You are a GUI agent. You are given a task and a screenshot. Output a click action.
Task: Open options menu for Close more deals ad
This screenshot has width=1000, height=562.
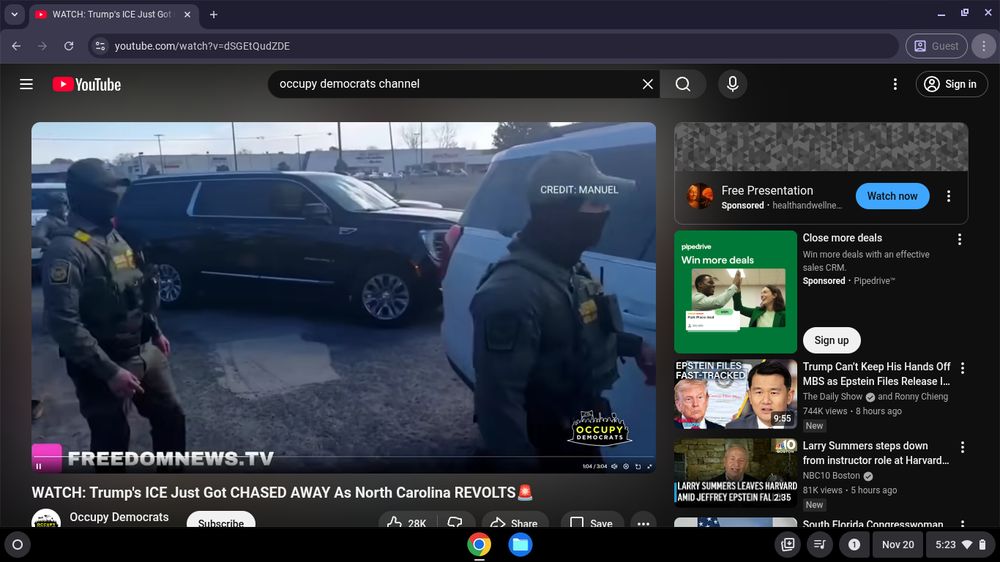coord(959,239)
